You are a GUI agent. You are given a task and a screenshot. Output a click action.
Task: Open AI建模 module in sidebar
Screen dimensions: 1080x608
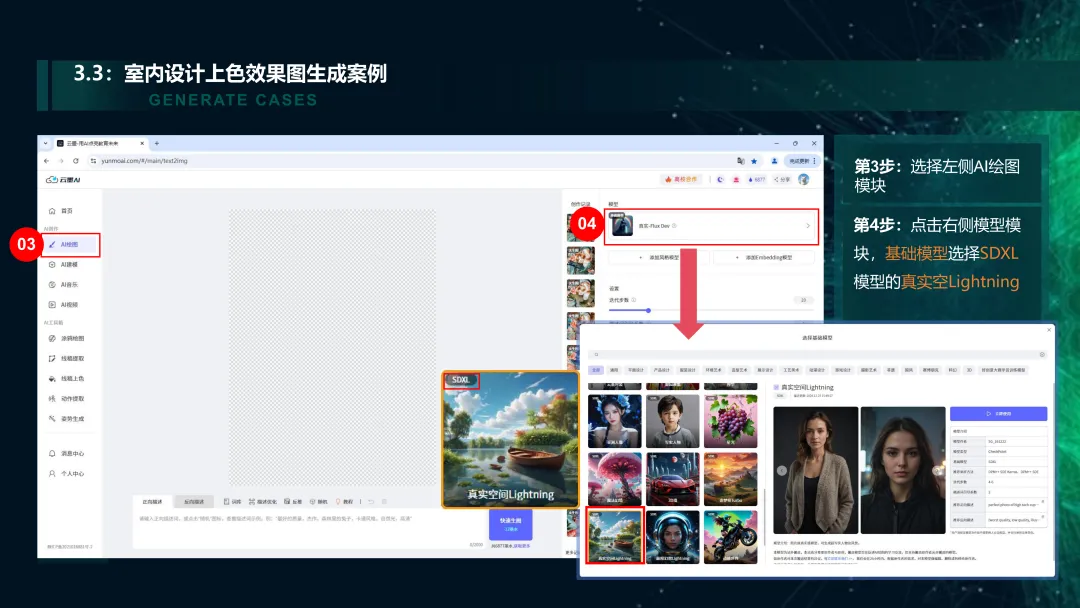(63, 264)
